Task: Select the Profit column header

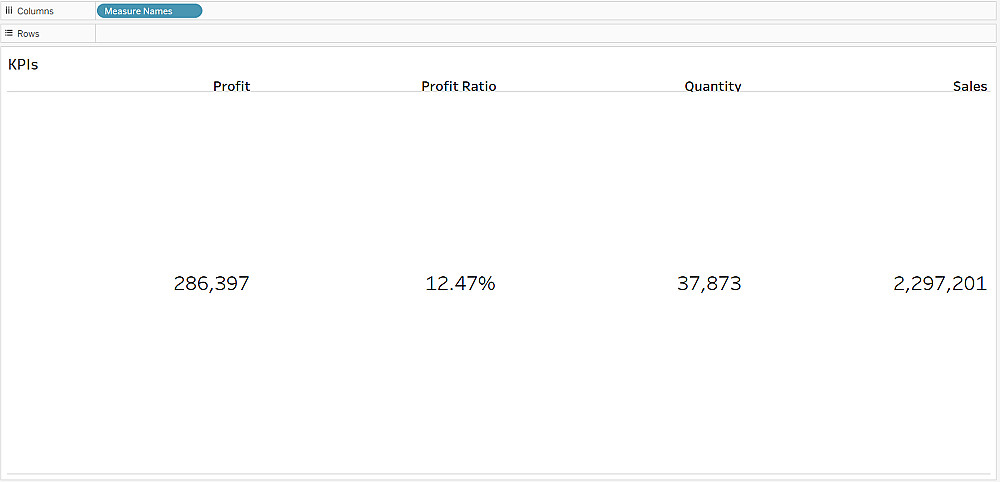Action: coord(232,86)
